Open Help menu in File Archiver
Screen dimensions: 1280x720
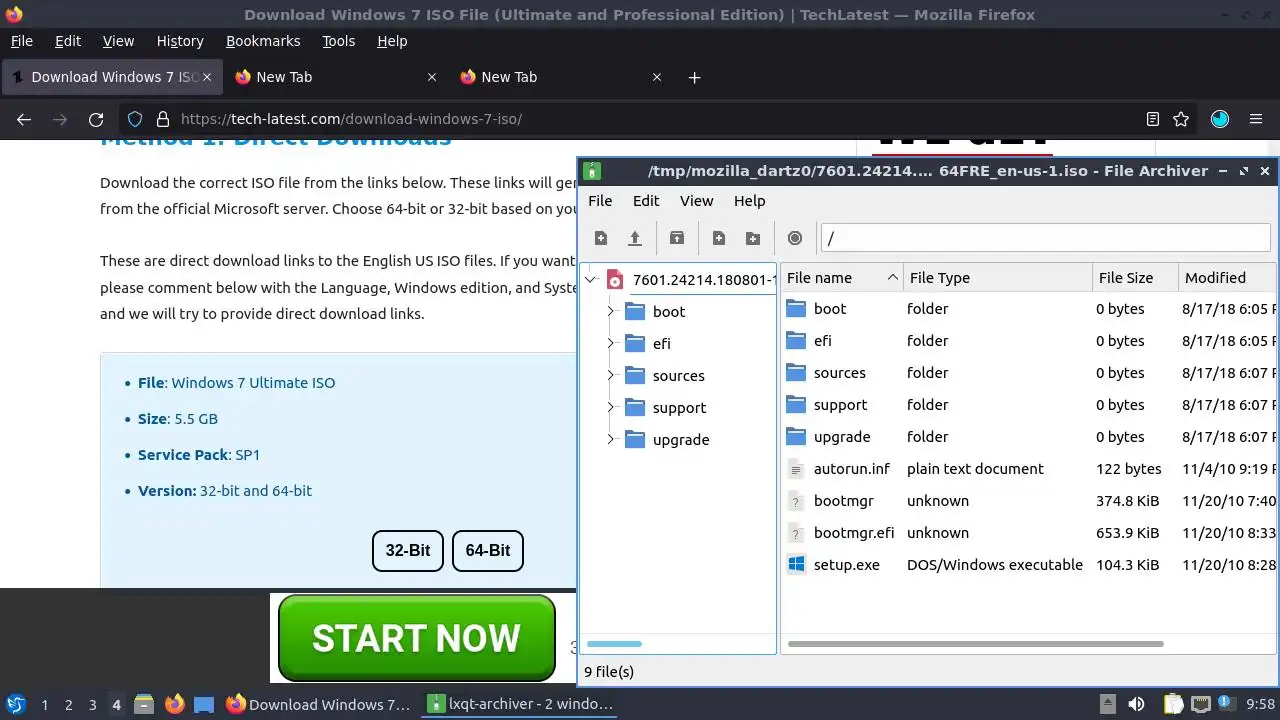(x=749, y=201)
